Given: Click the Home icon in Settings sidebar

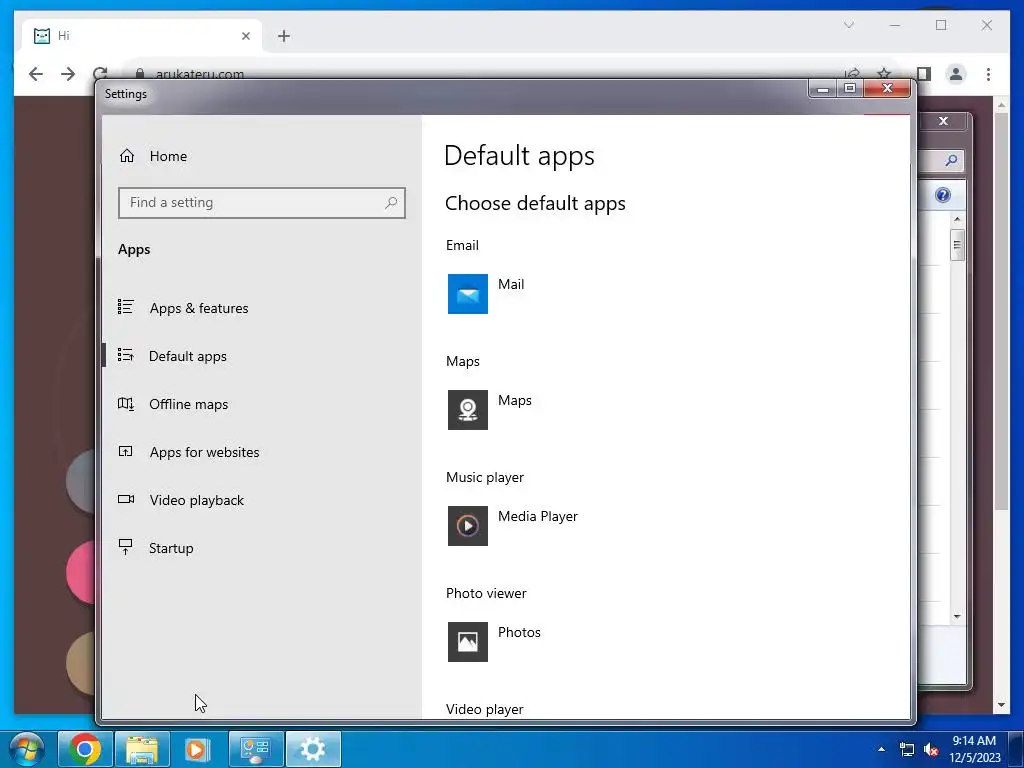Looking at the screenshot, I should coord(127,155).
